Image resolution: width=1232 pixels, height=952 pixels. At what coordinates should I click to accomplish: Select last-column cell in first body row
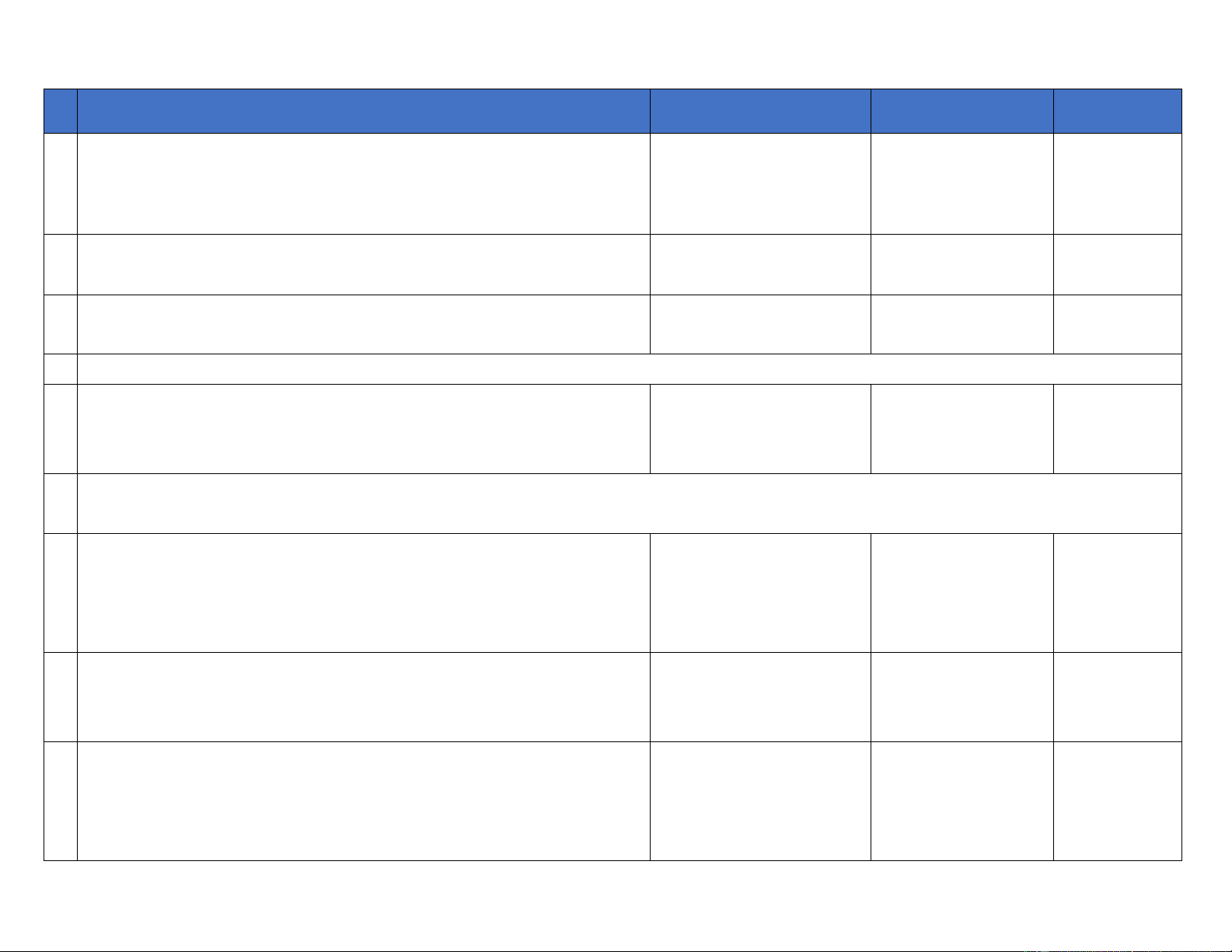pyautogui.click(x=1117, y=183)
